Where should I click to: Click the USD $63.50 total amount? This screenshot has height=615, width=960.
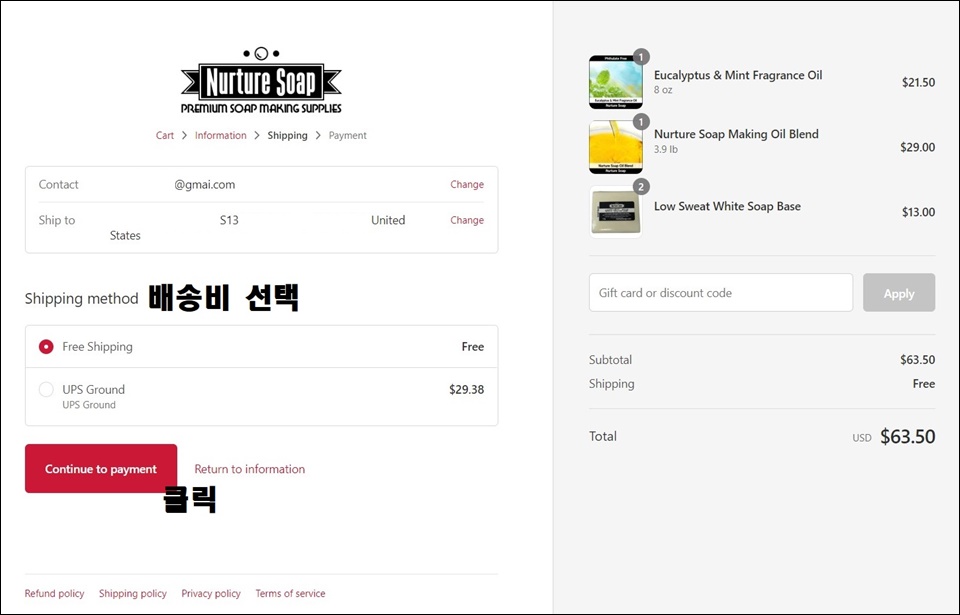pos(894,437)
